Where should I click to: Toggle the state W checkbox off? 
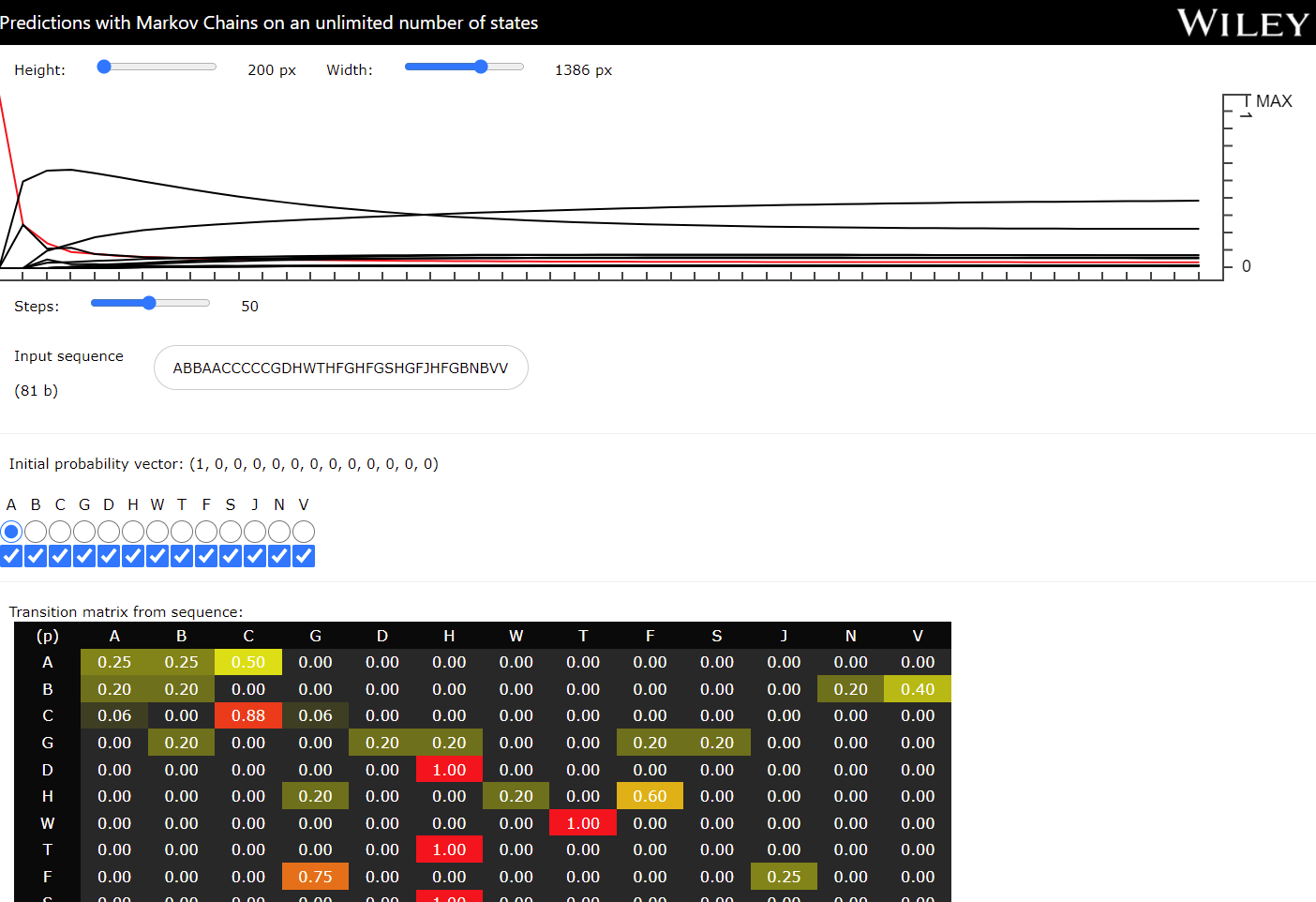(157, 556)
